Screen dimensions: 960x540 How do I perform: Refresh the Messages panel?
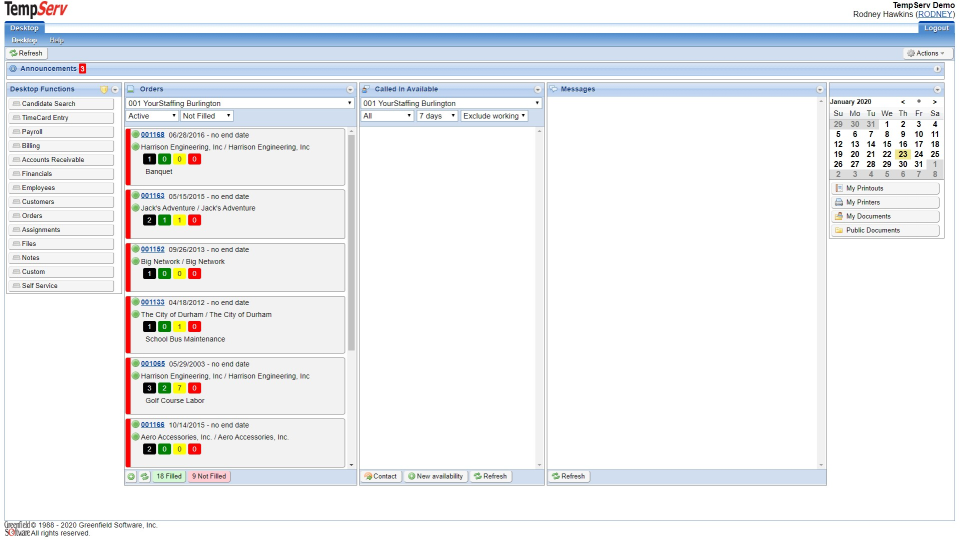point(569,476)
